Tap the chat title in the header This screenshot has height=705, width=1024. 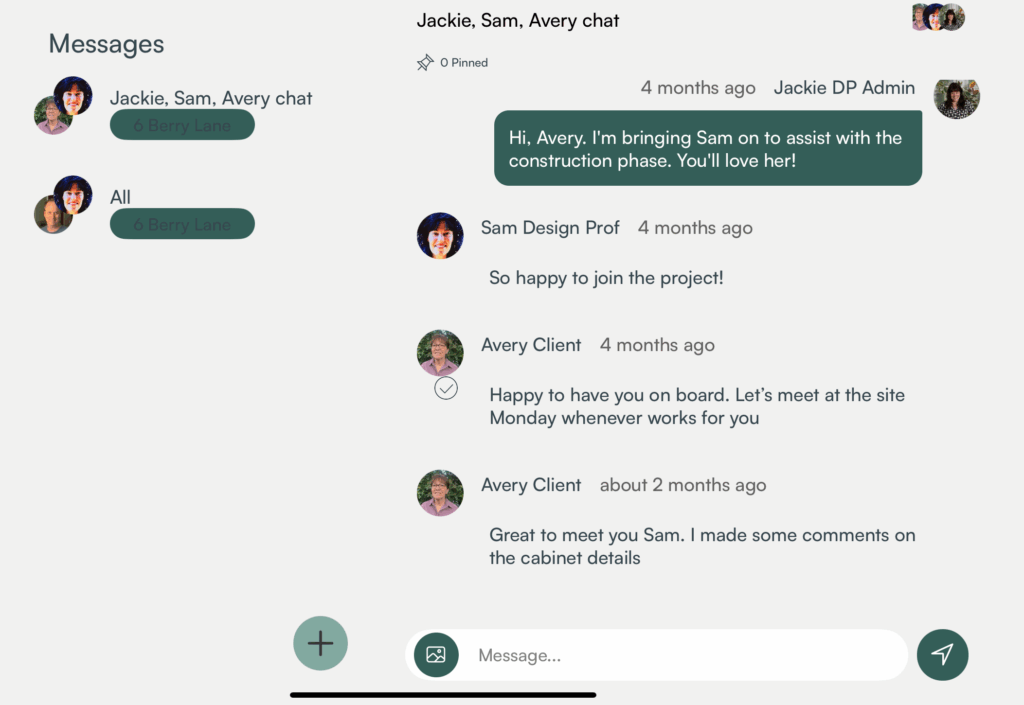click(518, 20)
